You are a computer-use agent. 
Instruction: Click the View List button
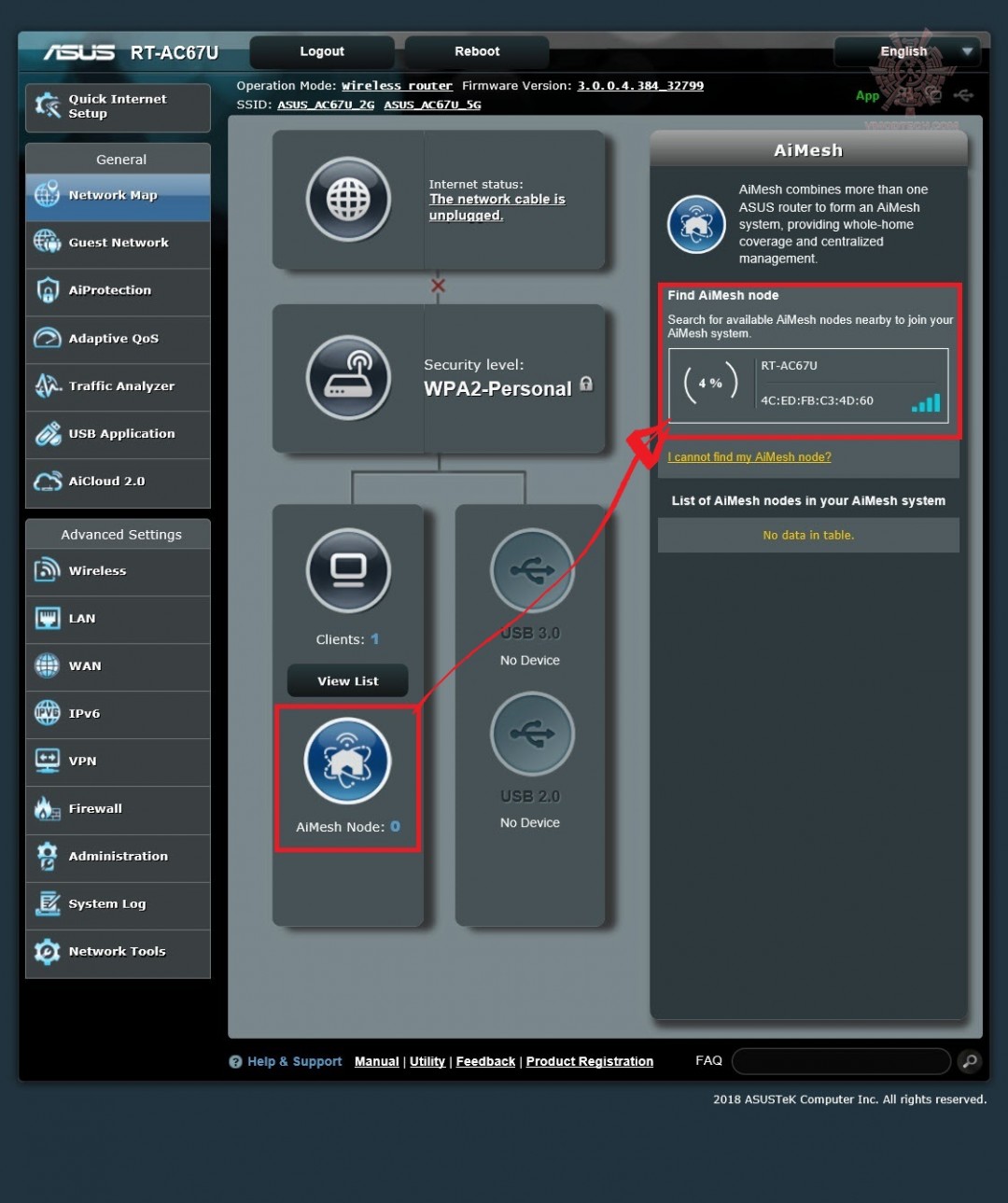[348, 680]
